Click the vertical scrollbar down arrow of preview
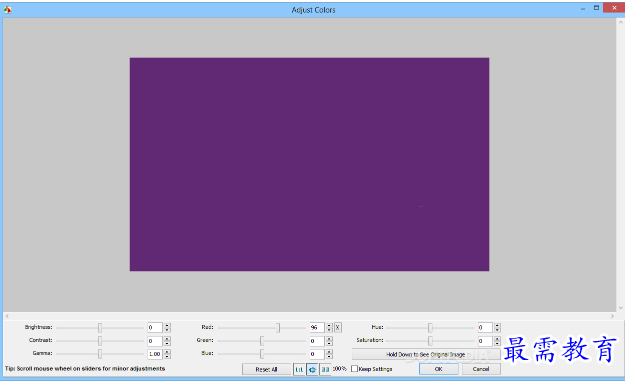This screenshot has width=625, height=381. (621, 308)
